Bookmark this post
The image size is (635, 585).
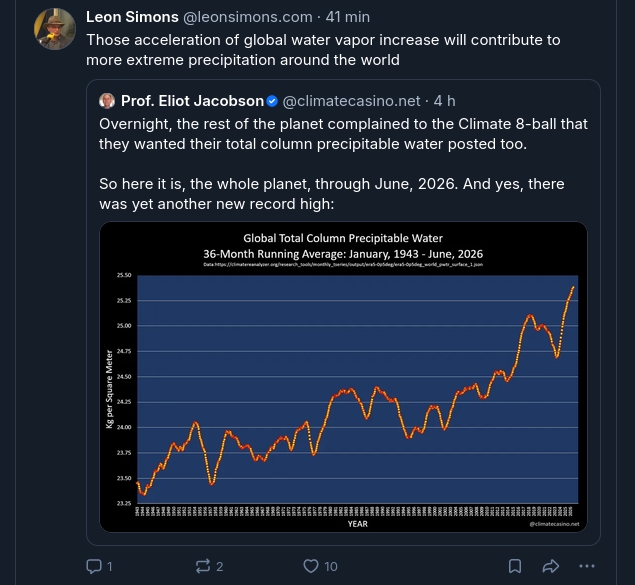(x=515, y=566)
